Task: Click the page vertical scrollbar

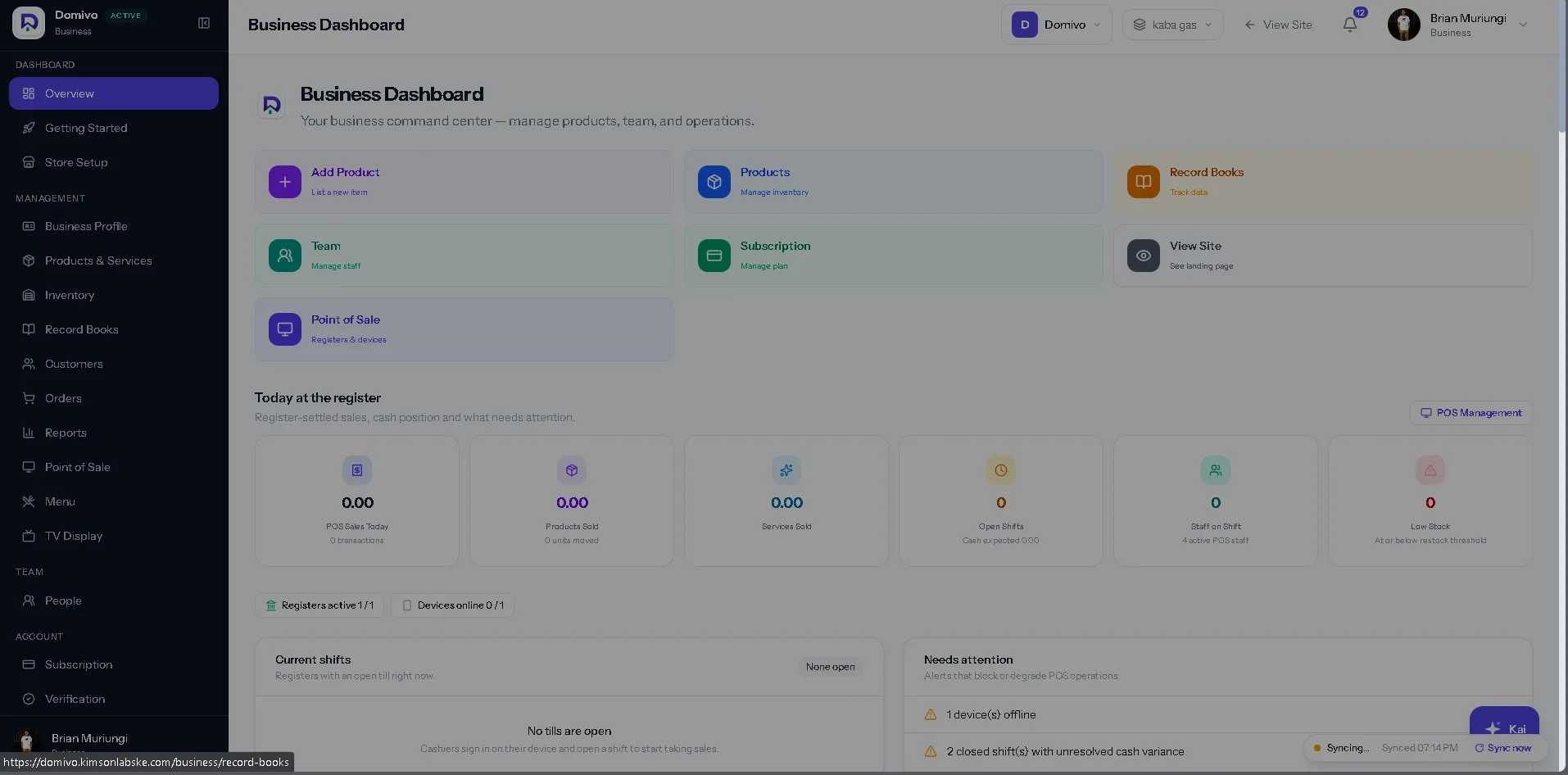Action: pyautogui.click(x=1563, y=66)
